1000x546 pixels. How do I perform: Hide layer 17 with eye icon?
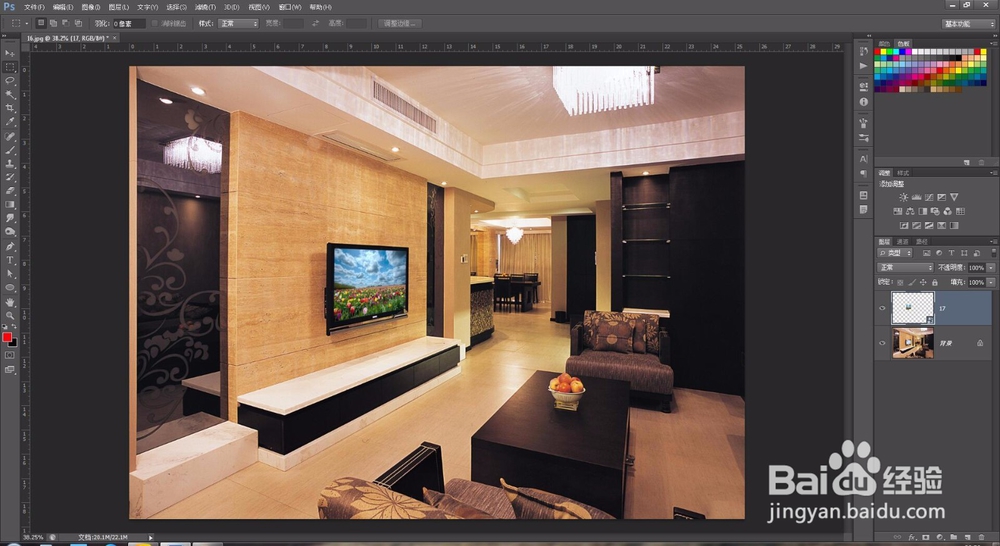pyautogui.click(x=883, y=308)
